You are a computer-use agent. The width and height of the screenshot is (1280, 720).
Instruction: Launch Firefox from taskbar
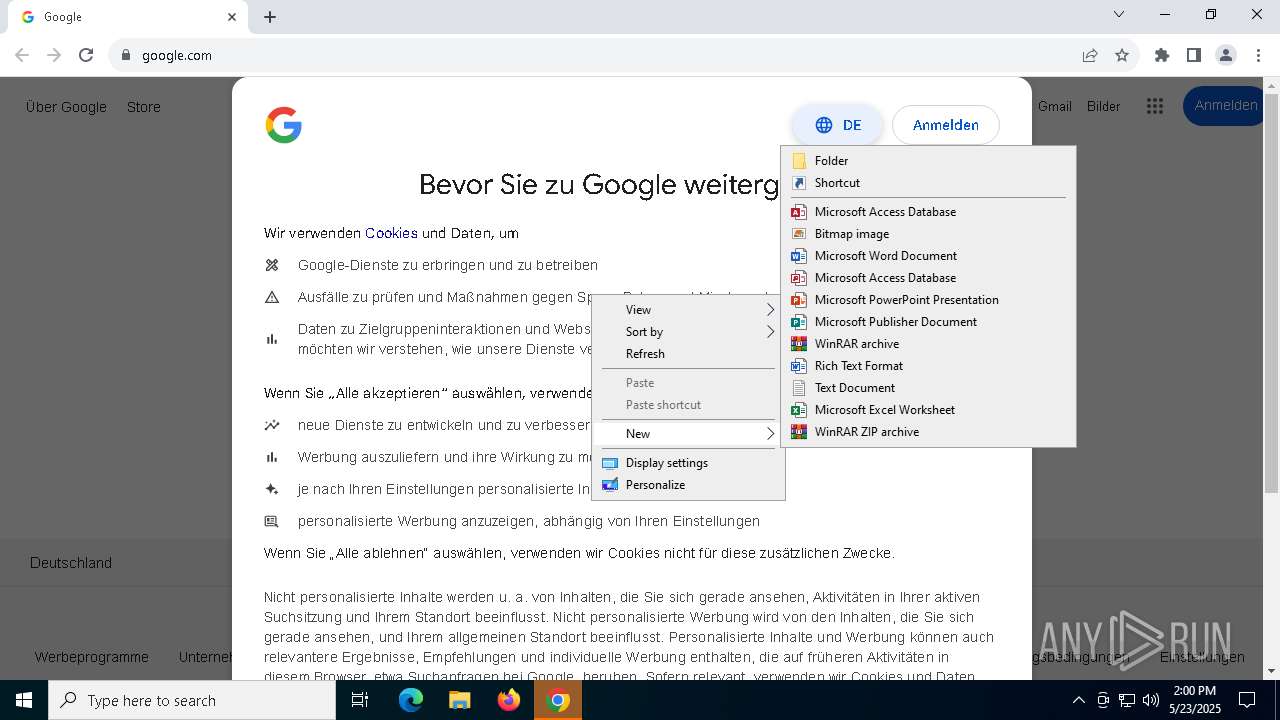coord(509,700)
